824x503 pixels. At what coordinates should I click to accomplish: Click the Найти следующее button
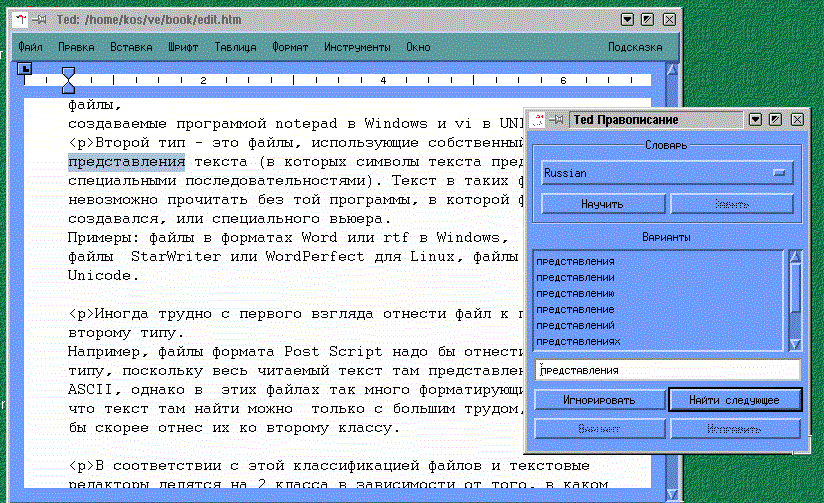click(736, 400)
